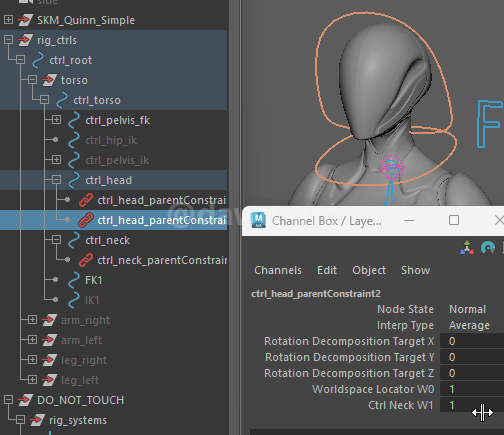
Task: Click the ctrl_hip_ik curve icon
Action: (x=74, y=140)
